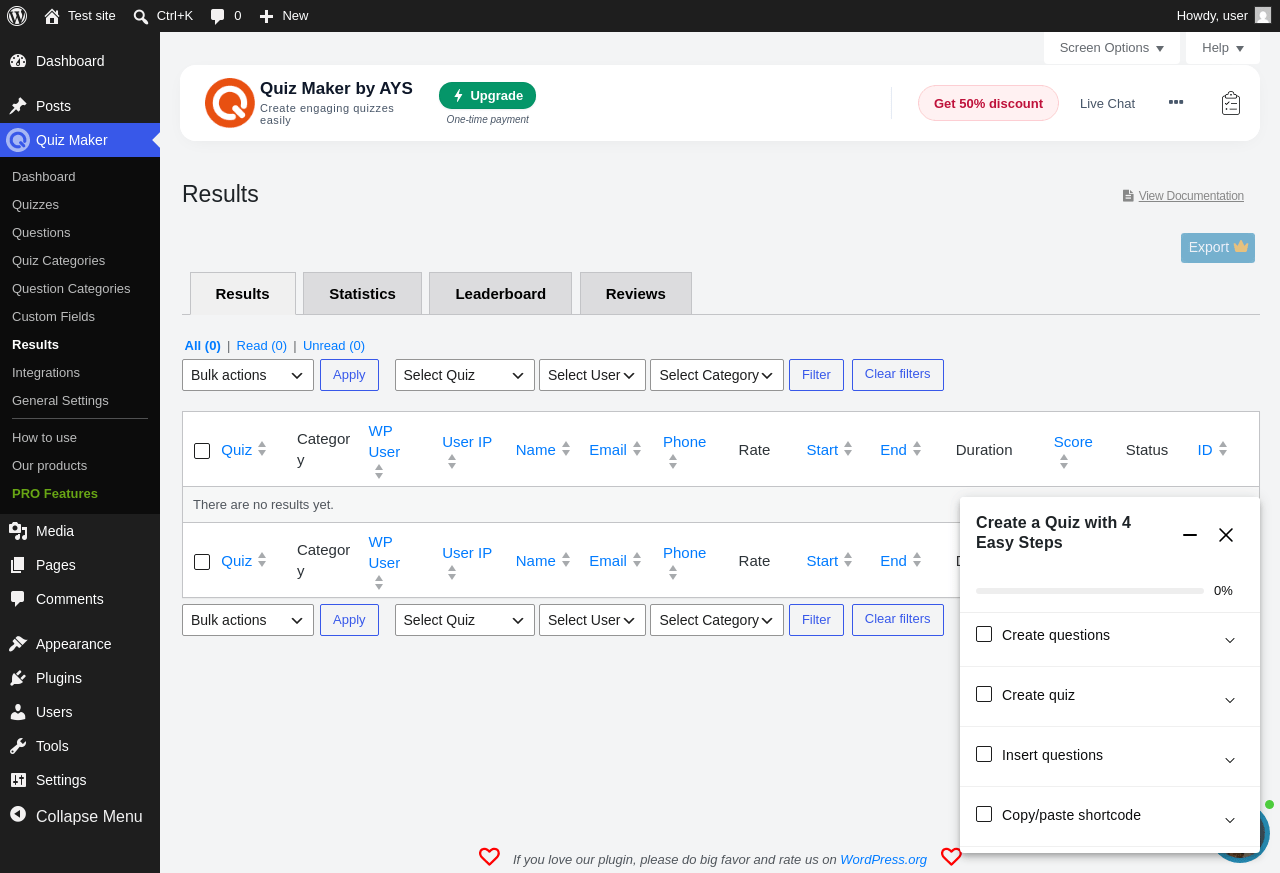Expand the Help panel
1280x873 pixels.
point(1223,48)
